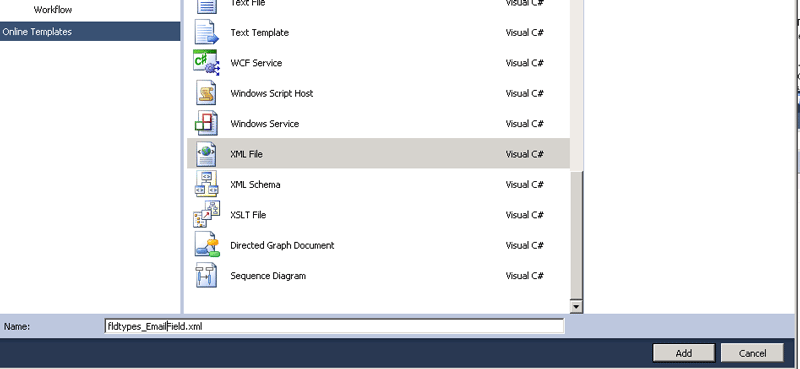Click the Directed Graph Document label

coord(282,245)
